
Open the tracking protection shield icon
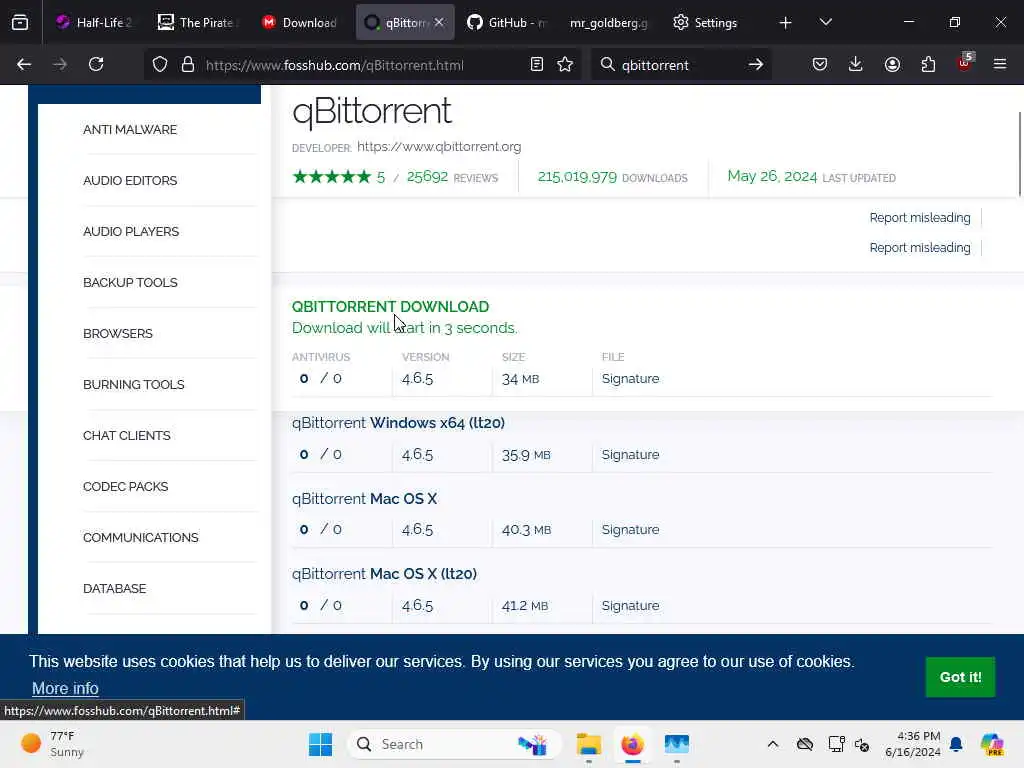click(x=160, y=65)
